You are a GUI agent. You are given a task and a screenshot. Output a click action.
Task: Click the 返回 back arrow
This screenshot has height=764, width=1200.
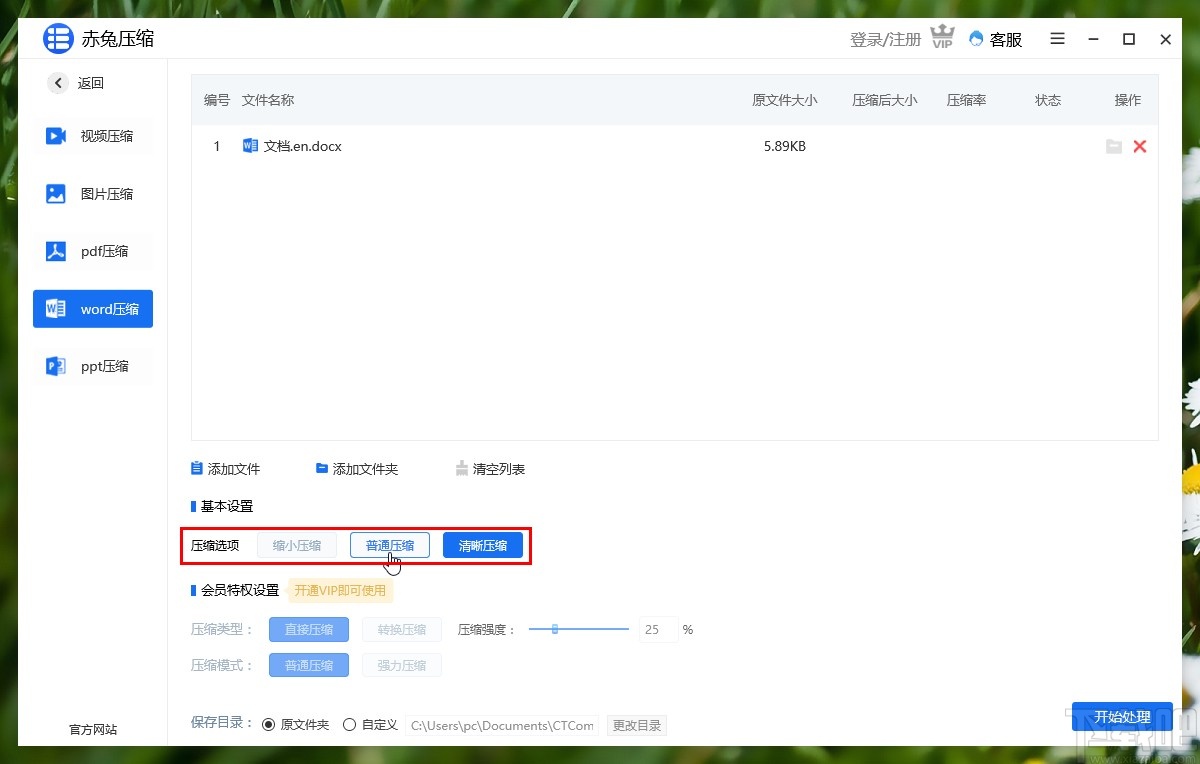click(58, 83)
